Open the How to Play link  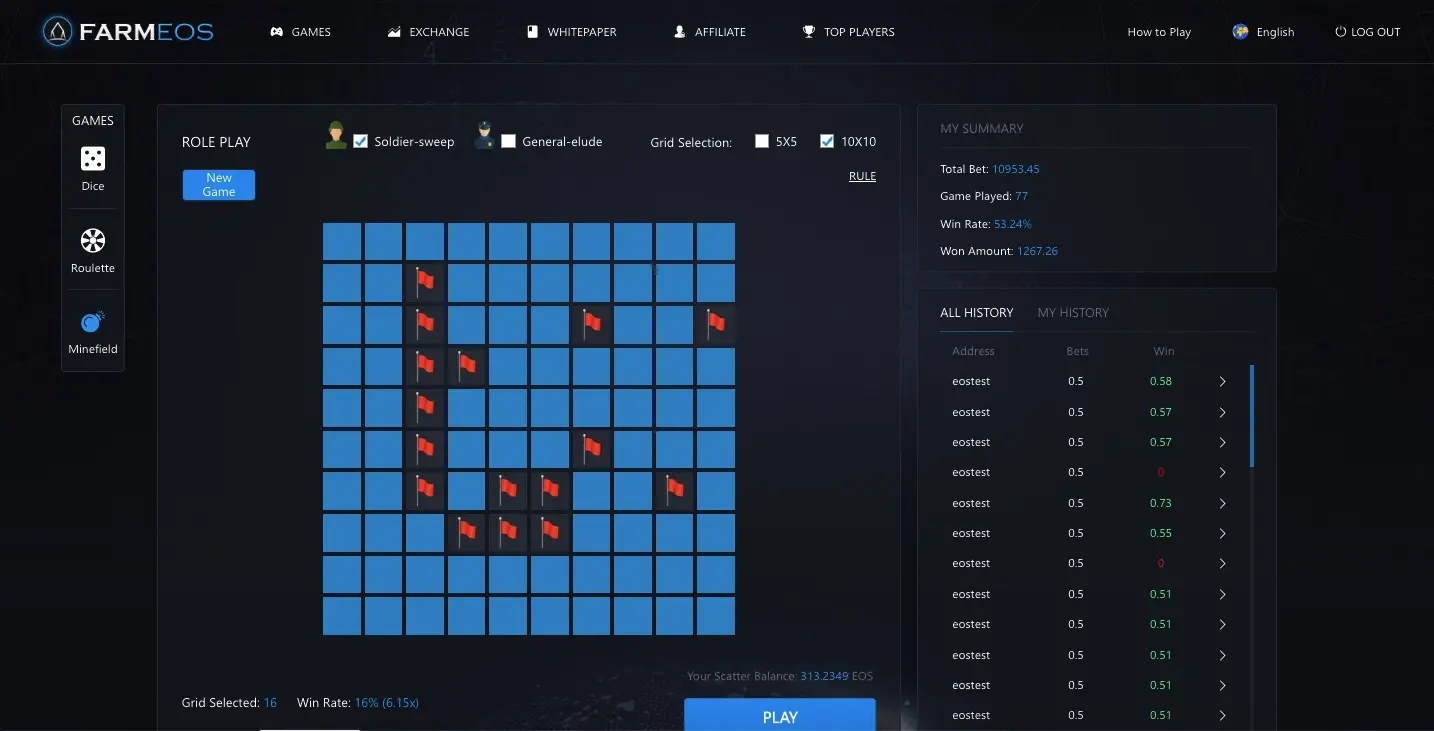click(1159, 32)
